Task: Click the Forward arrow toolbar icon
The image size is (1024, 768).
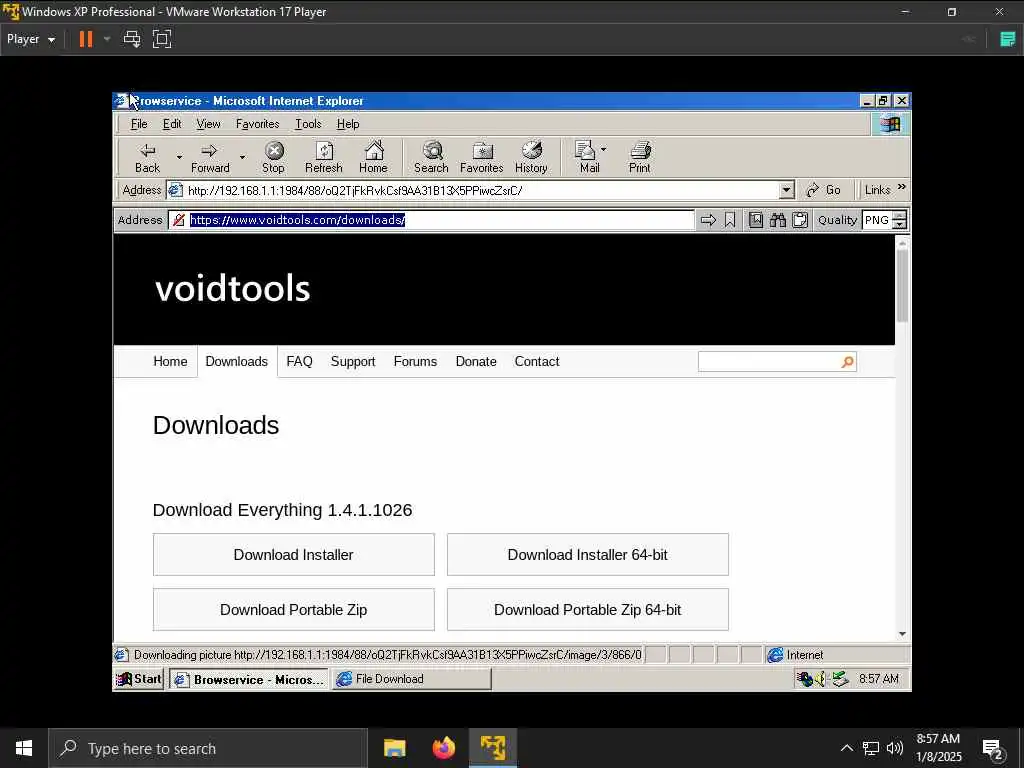Action: coord(209,151)
